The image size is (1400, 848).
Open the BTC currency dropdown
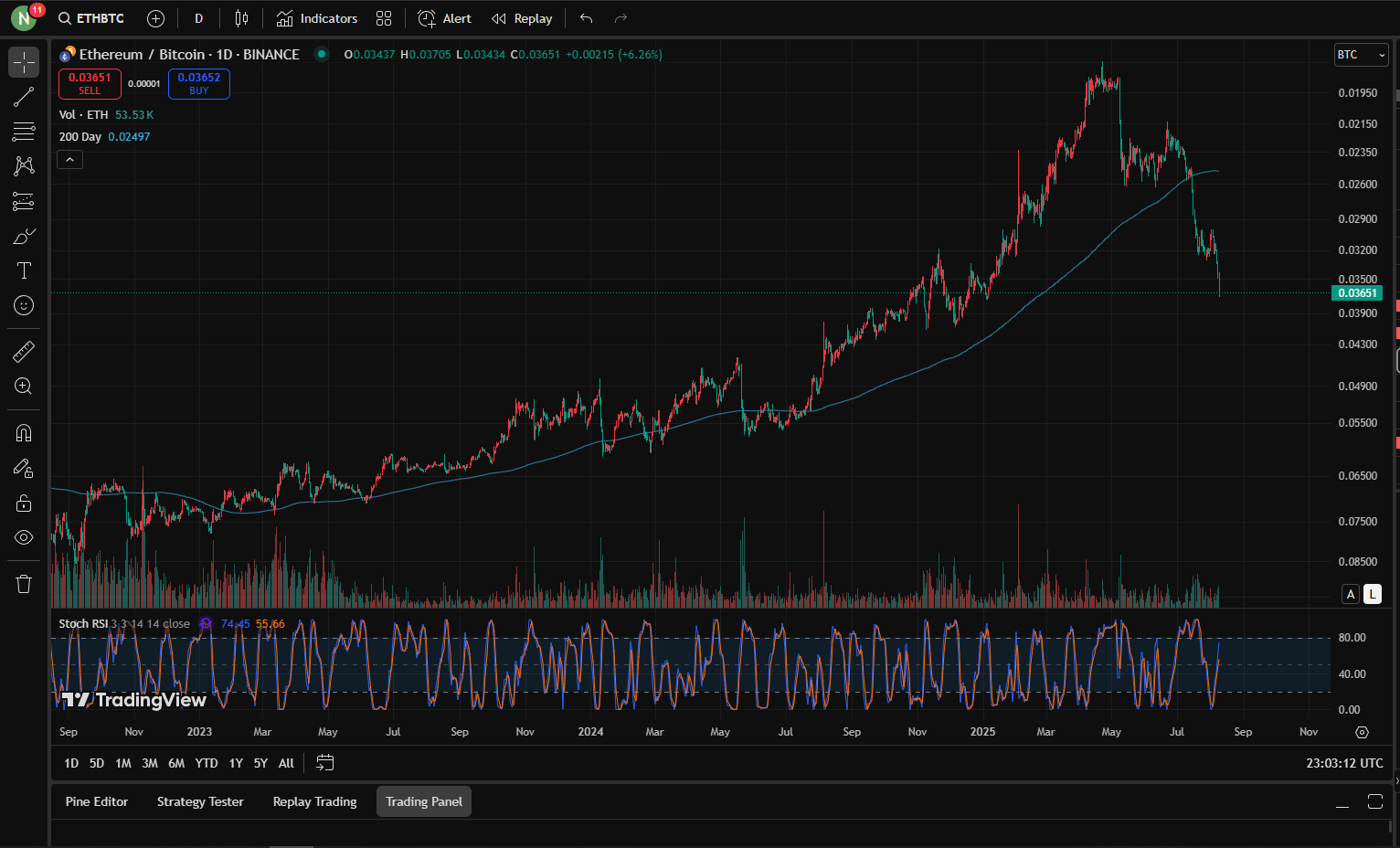coord(1361,55)
